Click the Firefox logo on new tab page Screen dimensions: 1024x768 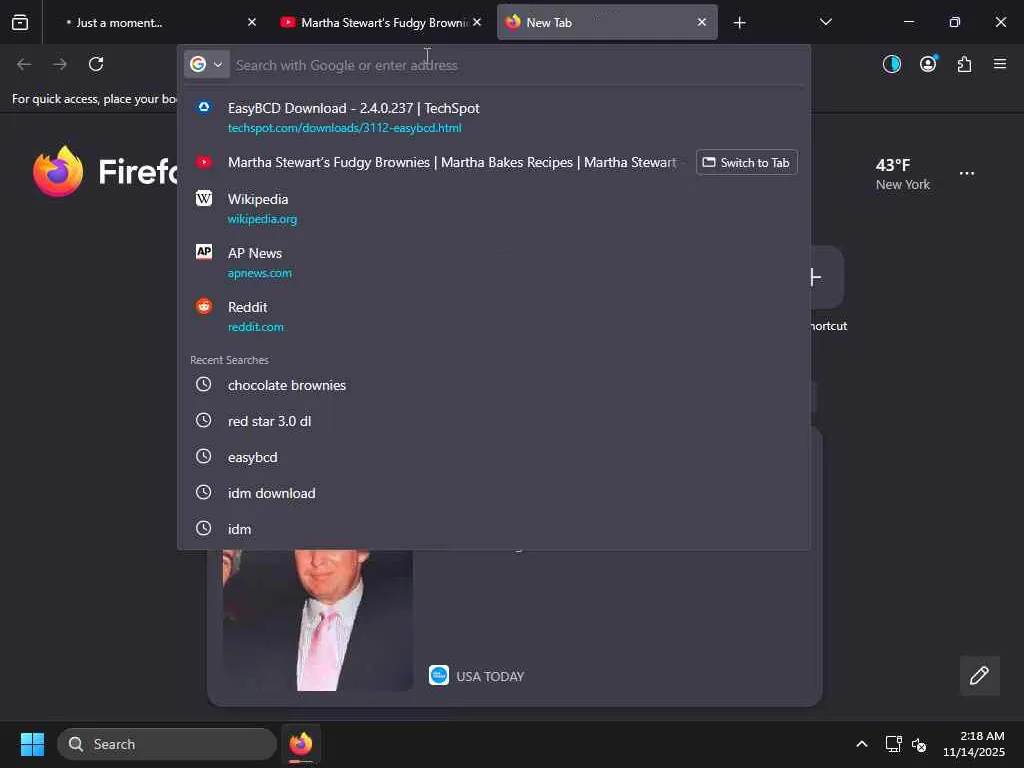tap(58, 171)
